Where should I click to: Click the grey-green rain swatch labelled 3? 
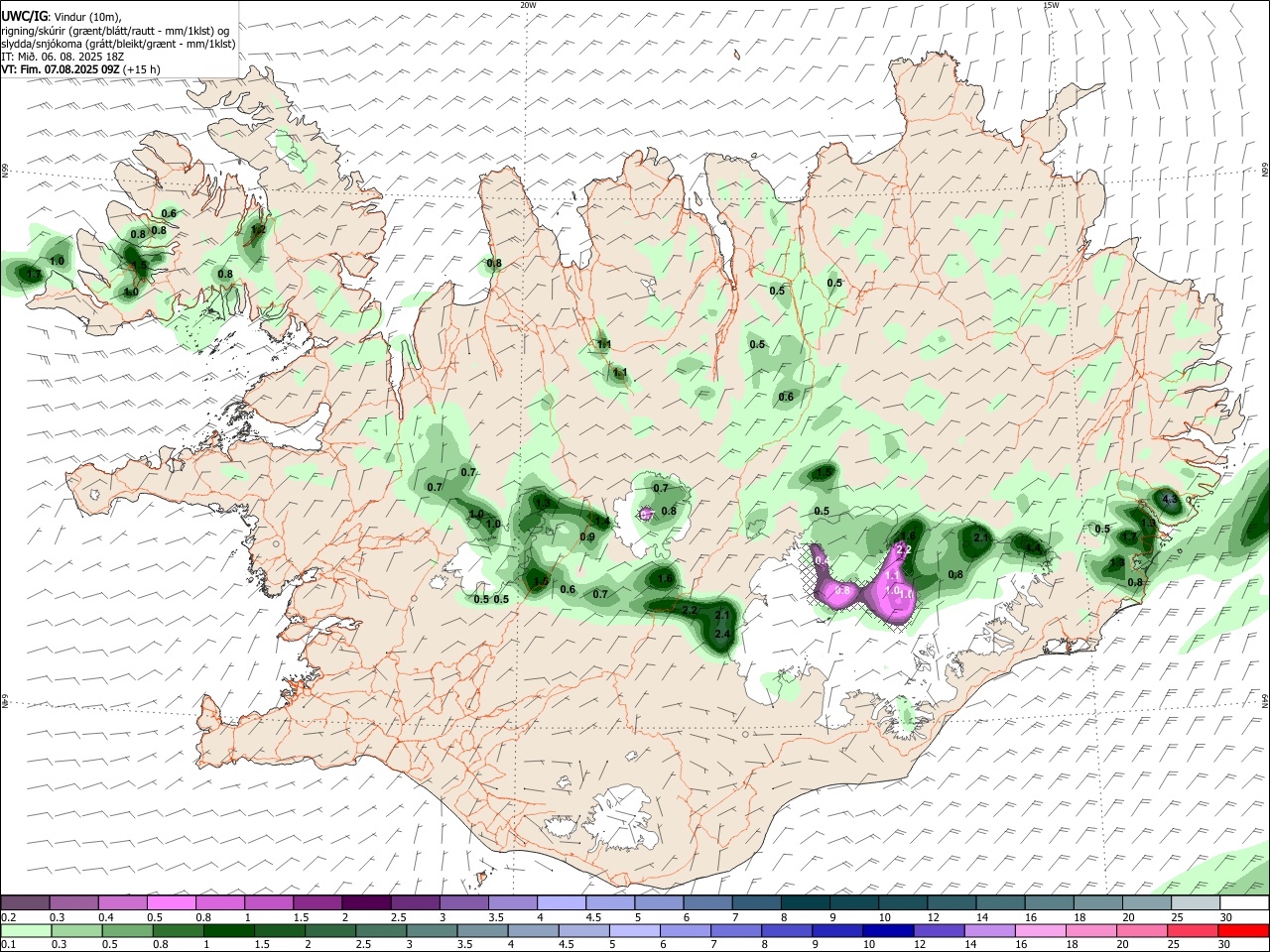(x=431, y=931)
